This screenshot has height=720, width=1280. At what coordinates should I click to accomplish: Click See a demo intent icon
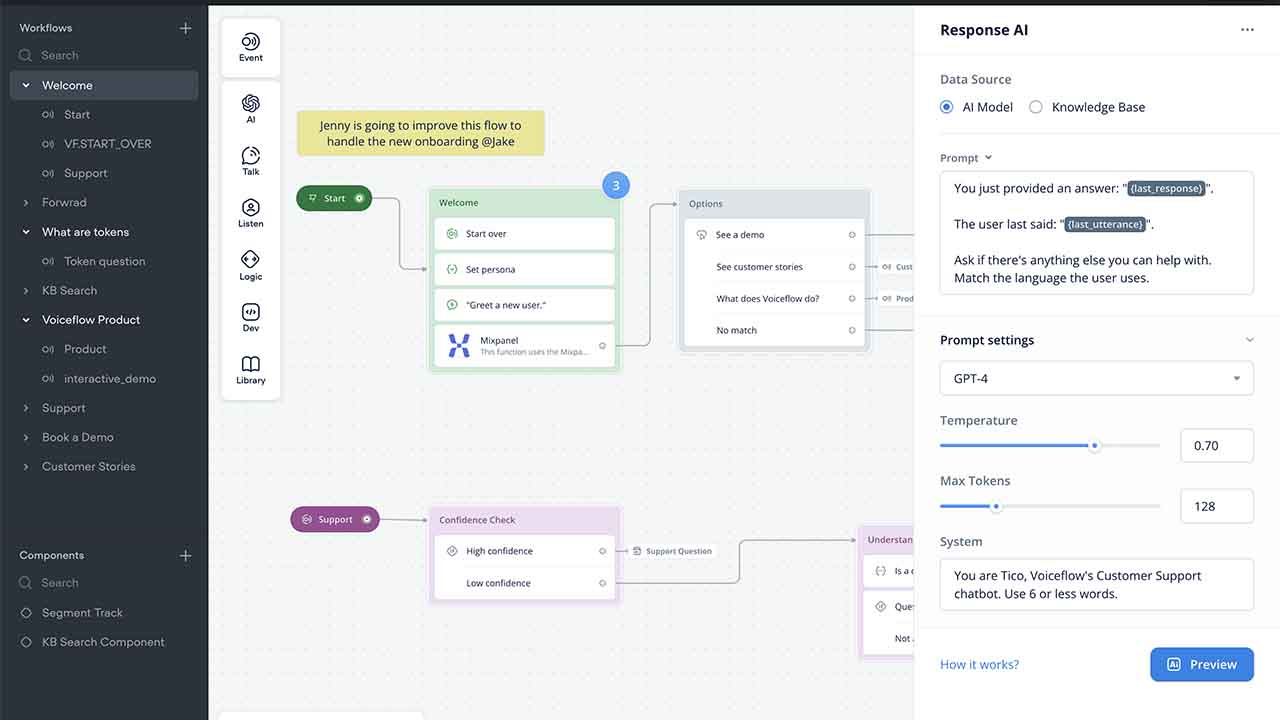coord(702,235)
